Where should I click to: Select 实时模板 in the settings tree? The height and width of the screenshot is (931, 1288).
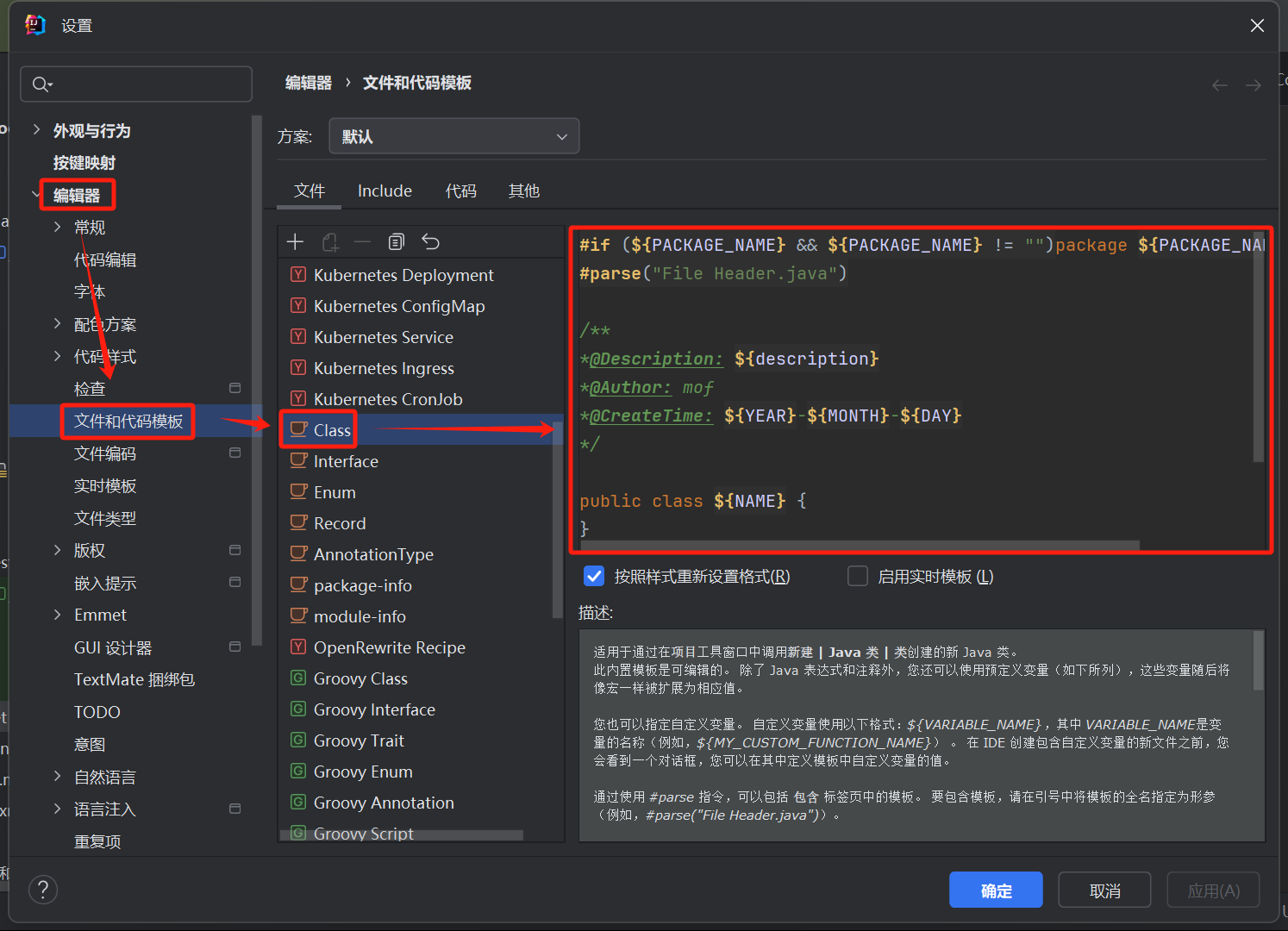[105, 486]
